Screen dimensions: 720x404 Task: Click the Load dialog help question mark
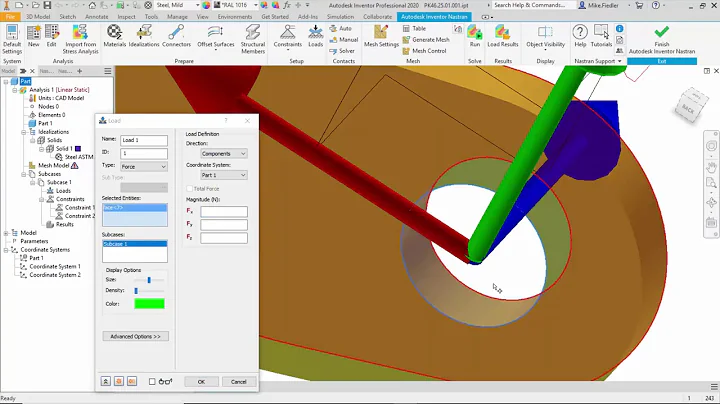click(225, 120)
